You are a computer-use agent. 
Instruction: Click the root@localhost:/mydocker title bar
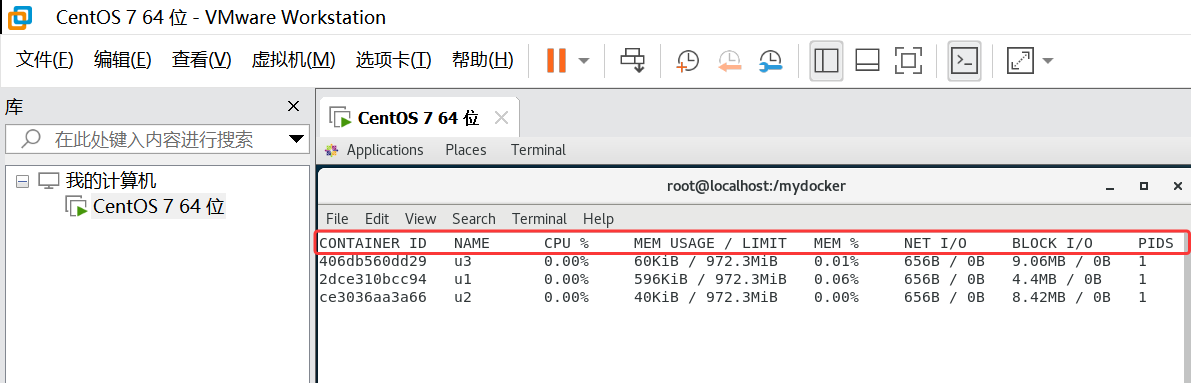pyautogui.click(x=756, y=185)
